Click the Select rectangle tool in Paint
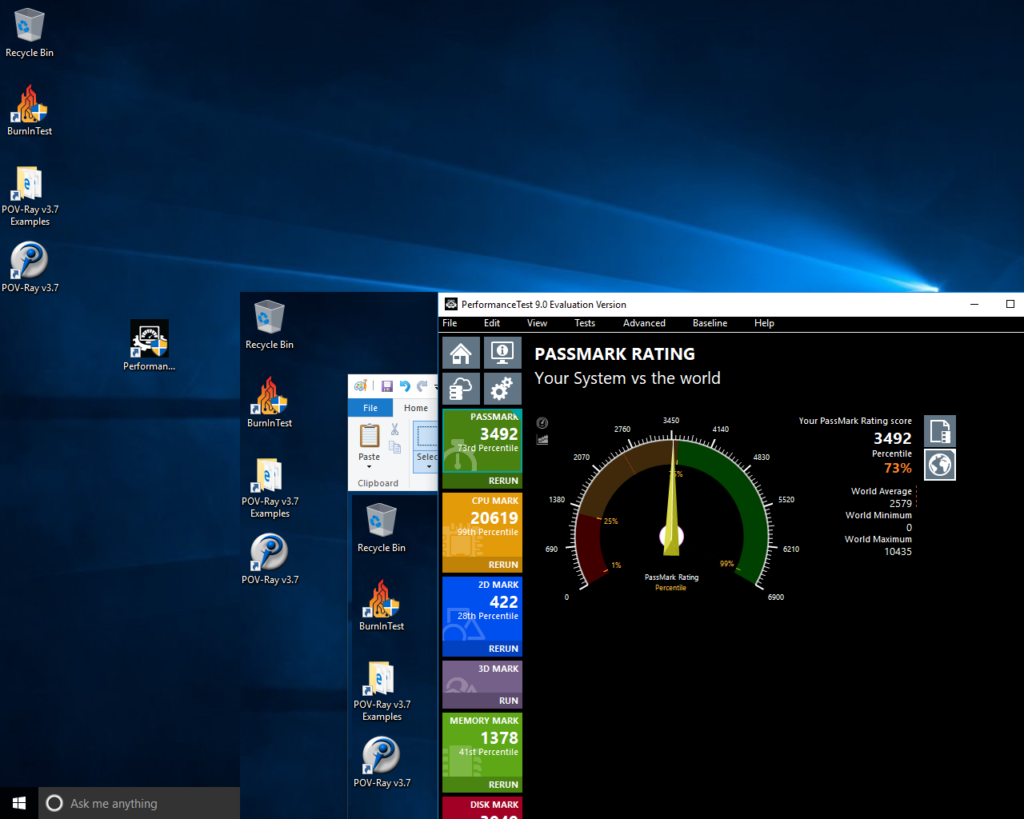1024x819 pixels. tap(427, 436)
